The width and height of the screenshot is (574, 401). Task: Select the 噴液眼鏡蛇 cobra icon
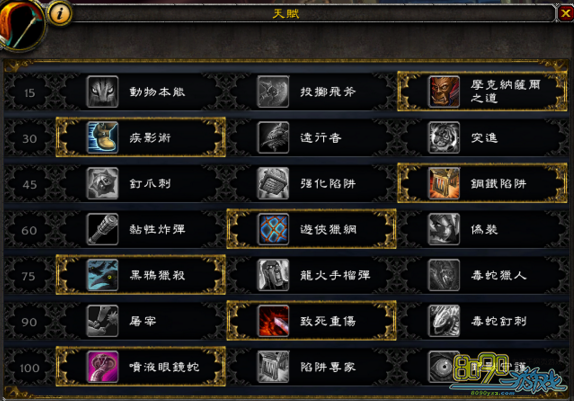pyautogui.click(x=102, y=367)
